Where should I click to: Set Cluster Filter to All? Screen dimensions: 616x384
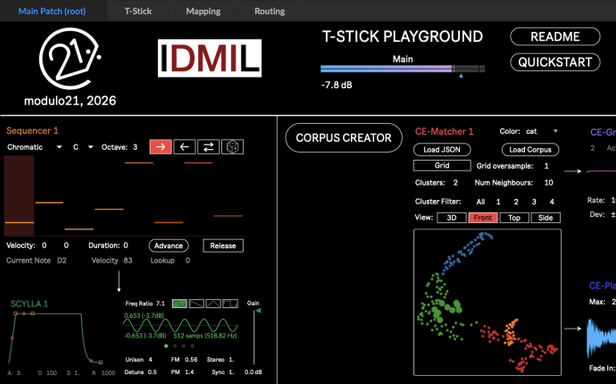click(480, 202)
